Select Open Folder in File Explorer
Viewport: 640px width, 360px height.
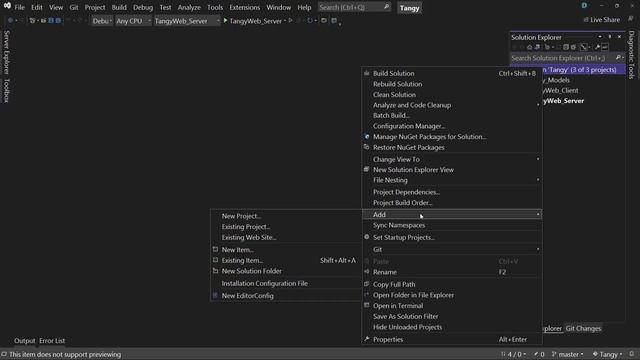(452, 295)
